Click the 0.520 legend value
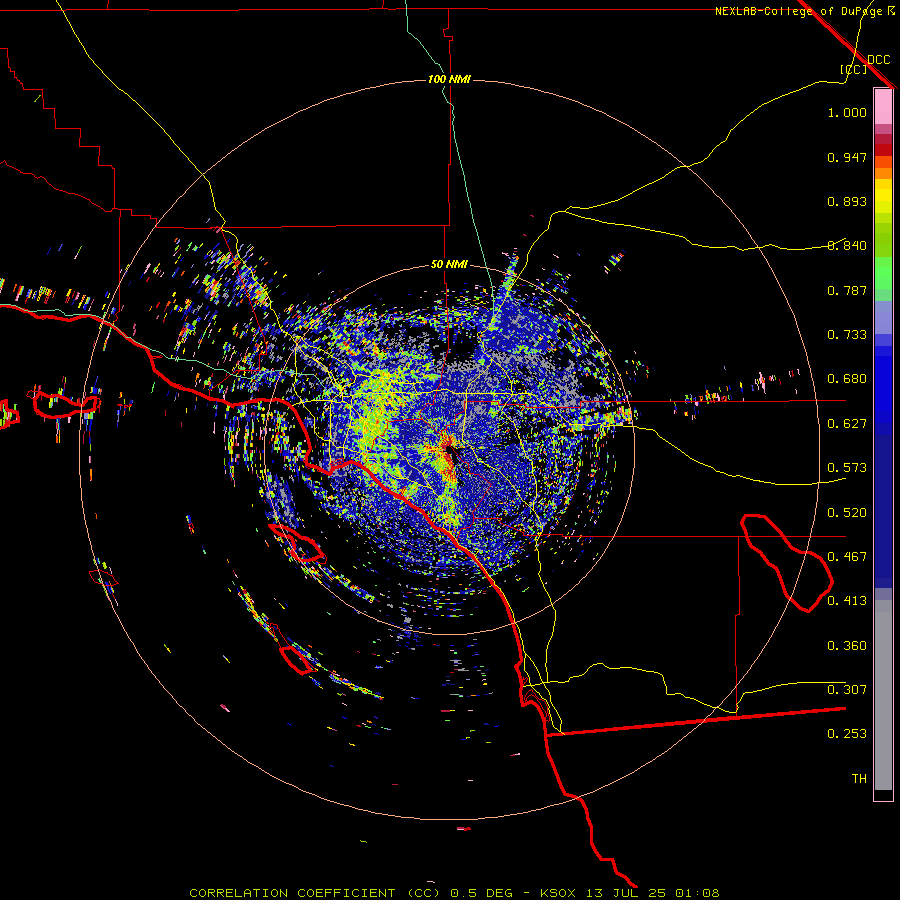The height and width of the screenshot is (900, 900). pos(847,513)
